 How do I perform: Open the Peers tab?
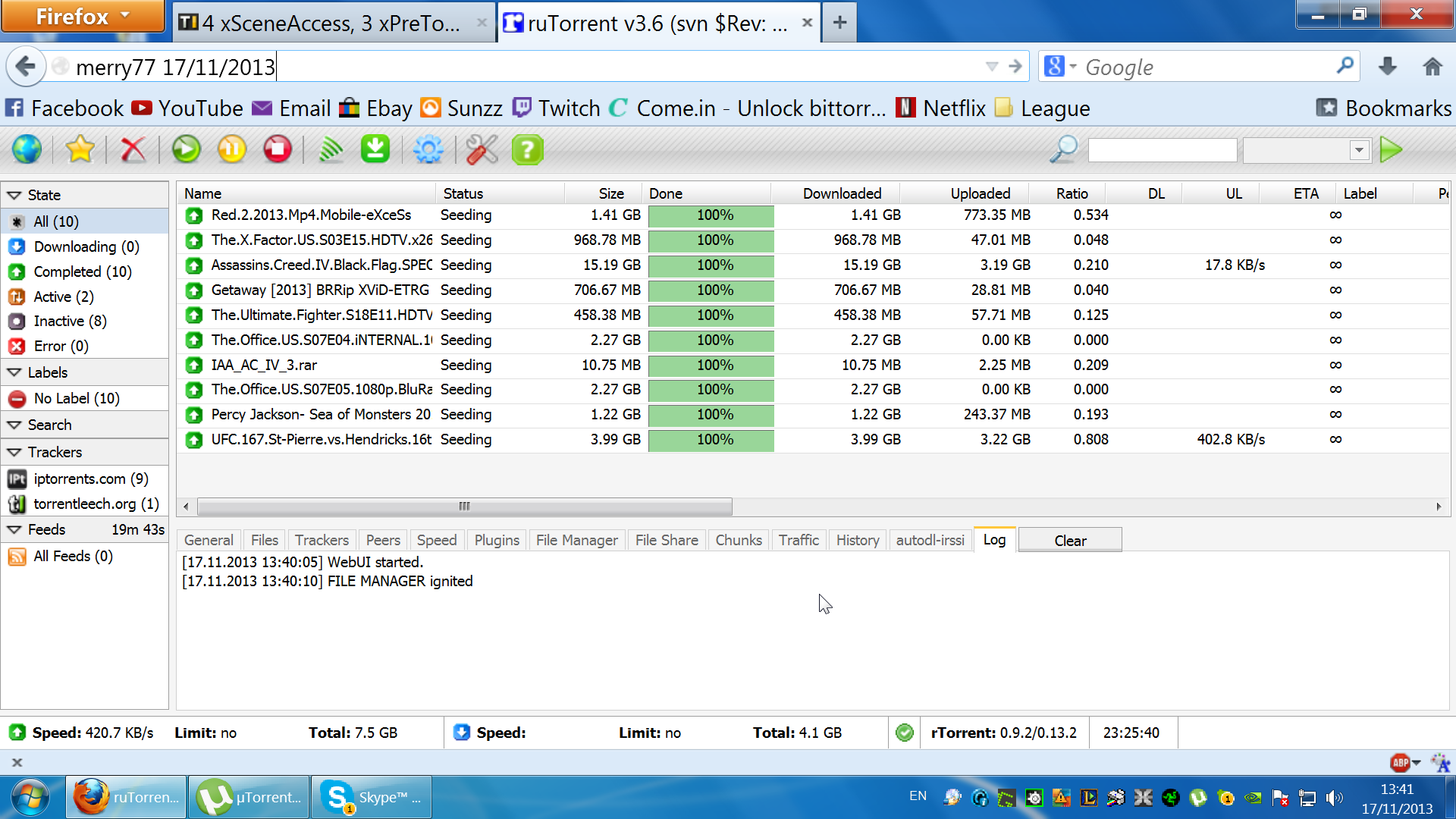coord(383,540)
